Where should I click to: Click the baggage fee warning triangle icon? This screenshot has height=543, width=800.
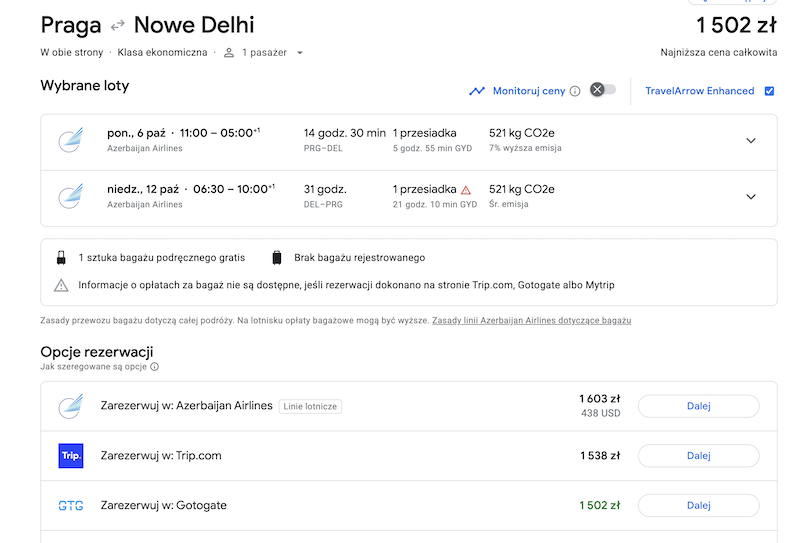[x=61, y=285]
